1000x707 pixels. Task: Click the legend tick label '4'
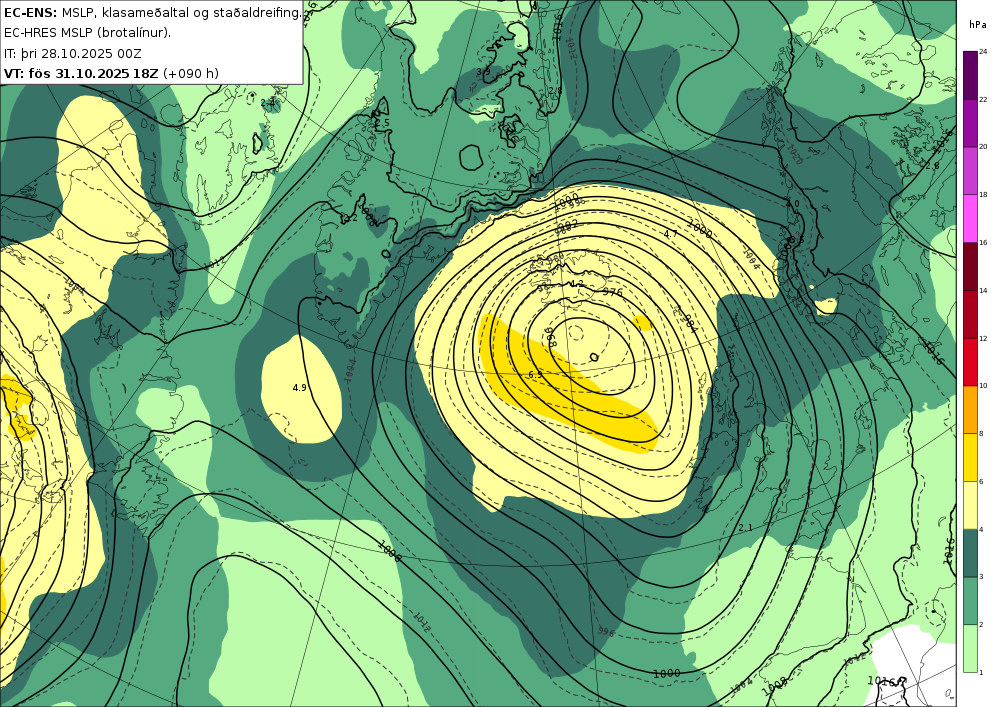981,529
